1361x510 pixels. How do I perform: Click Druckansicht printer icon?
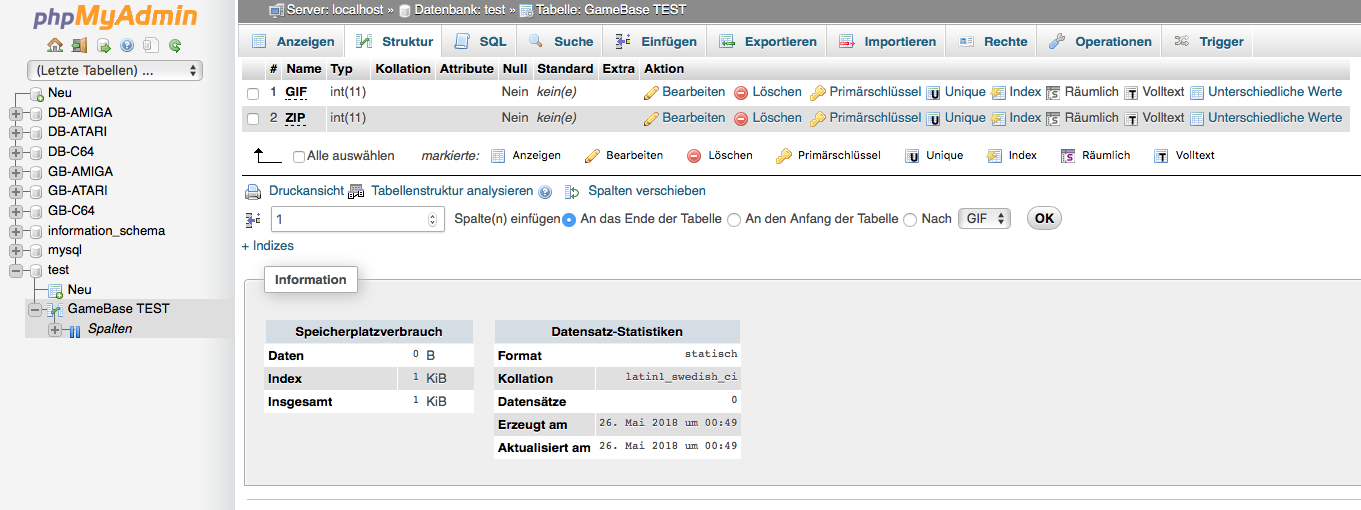point(254,191)
